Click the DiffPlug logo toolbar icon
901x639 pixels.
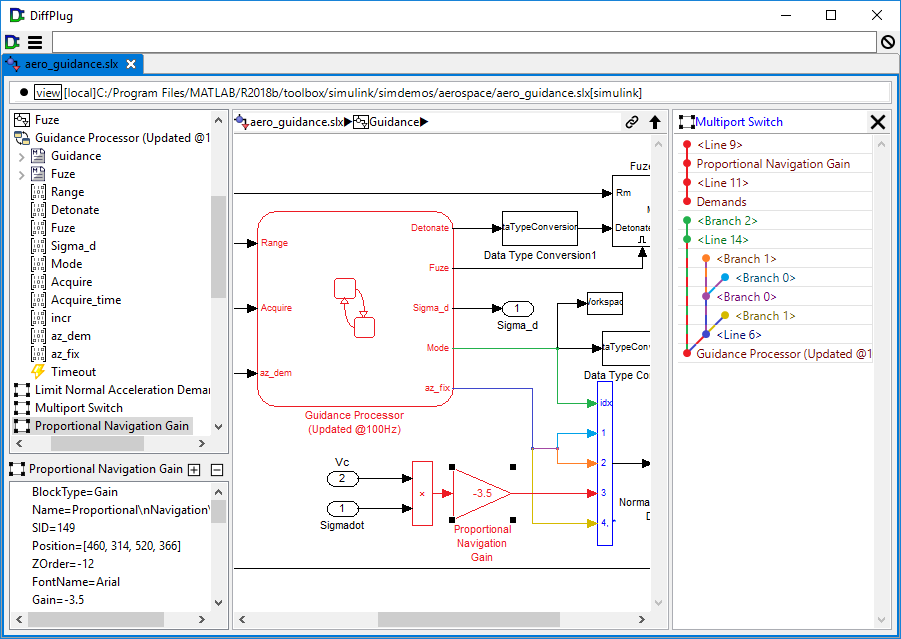tap(12, 42)
